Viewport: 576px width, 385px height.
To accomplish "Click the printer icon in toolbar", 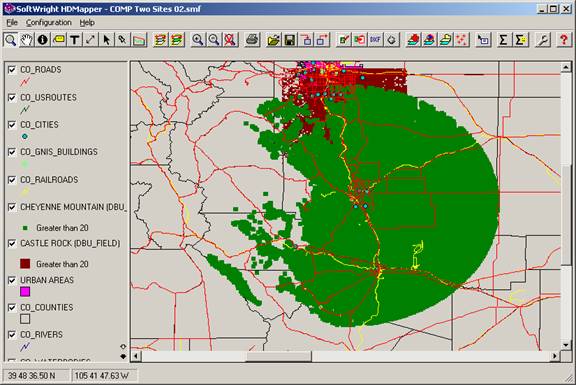I will [x=252, y=40].
